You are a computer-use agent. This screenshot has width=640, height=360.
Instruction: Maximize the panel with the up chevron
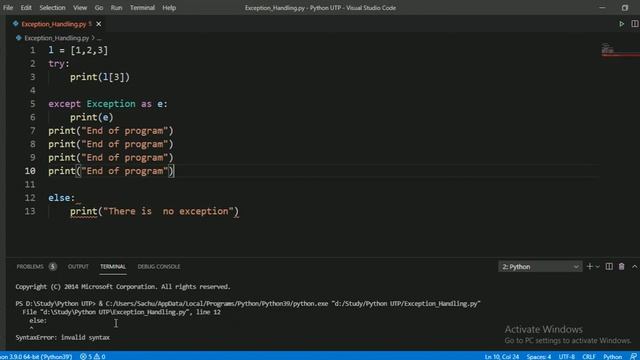[x=634, y=267]
